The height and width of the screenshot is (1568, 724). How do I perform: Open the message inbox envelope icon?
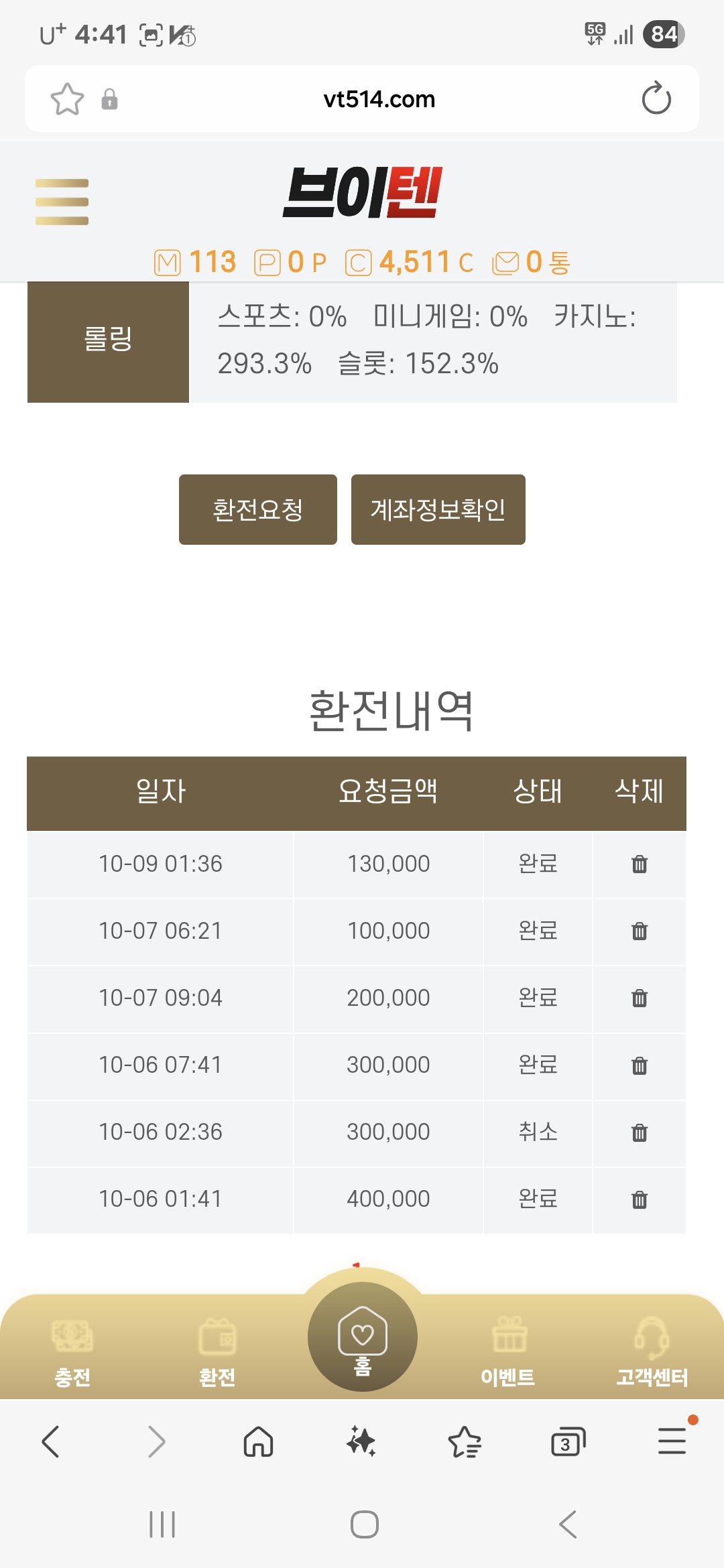tap(505, 263)
